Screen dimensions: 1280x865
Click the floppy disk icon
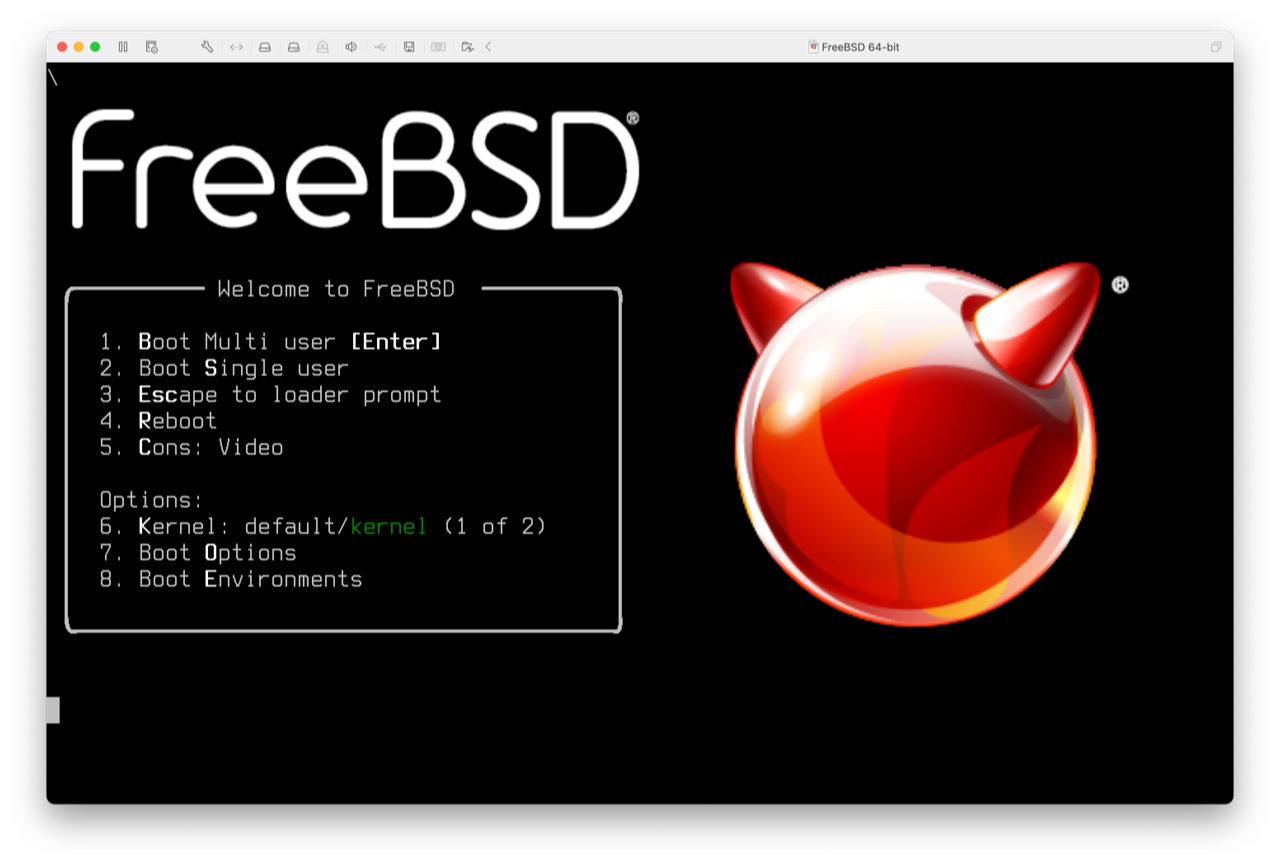pyautogui.click(x=409, y=47)
